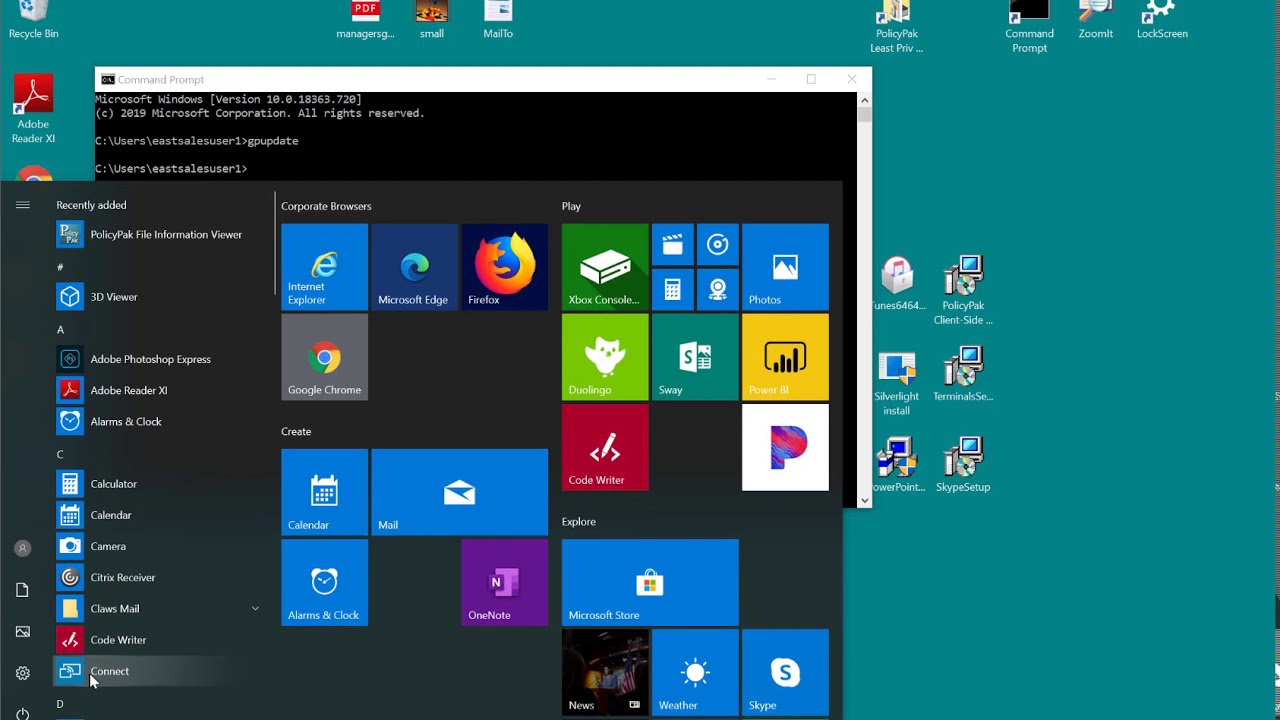
Task: Open the small Movies & TV tile
Action: 673,245
